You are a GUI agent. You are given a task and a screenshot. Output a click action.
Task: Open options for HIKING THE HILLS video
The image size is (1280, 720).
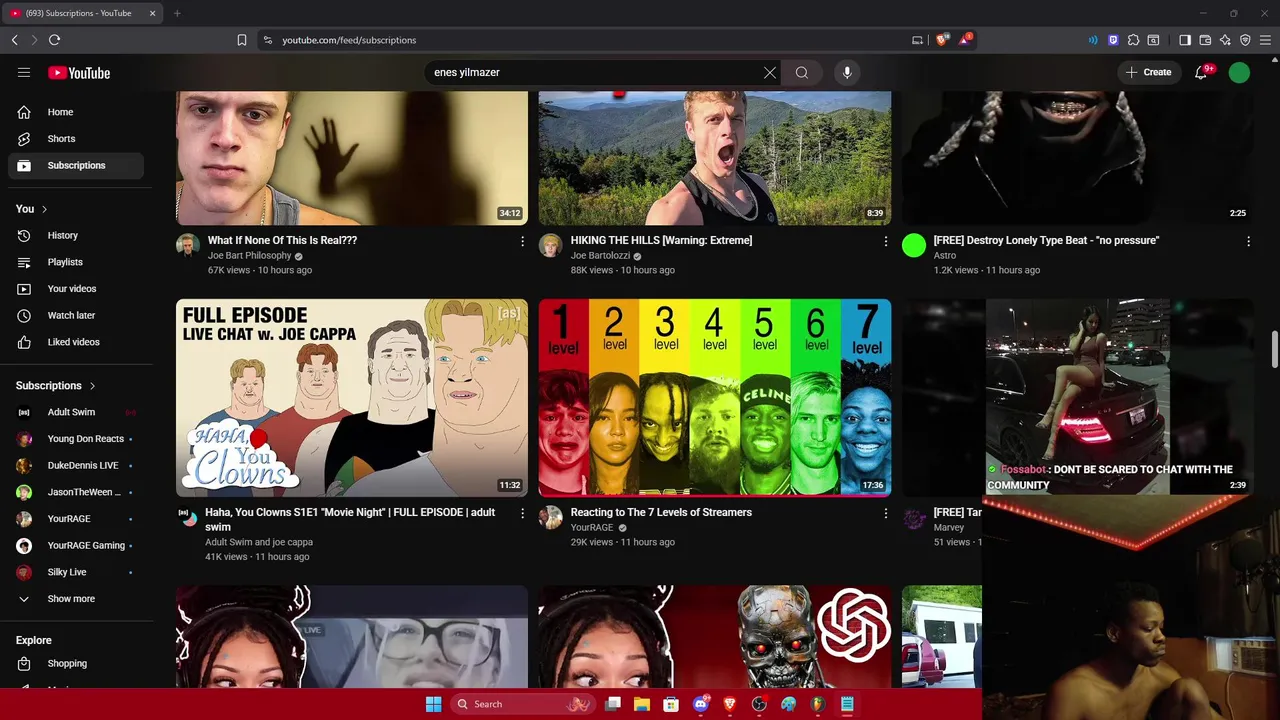click(885, 241)
